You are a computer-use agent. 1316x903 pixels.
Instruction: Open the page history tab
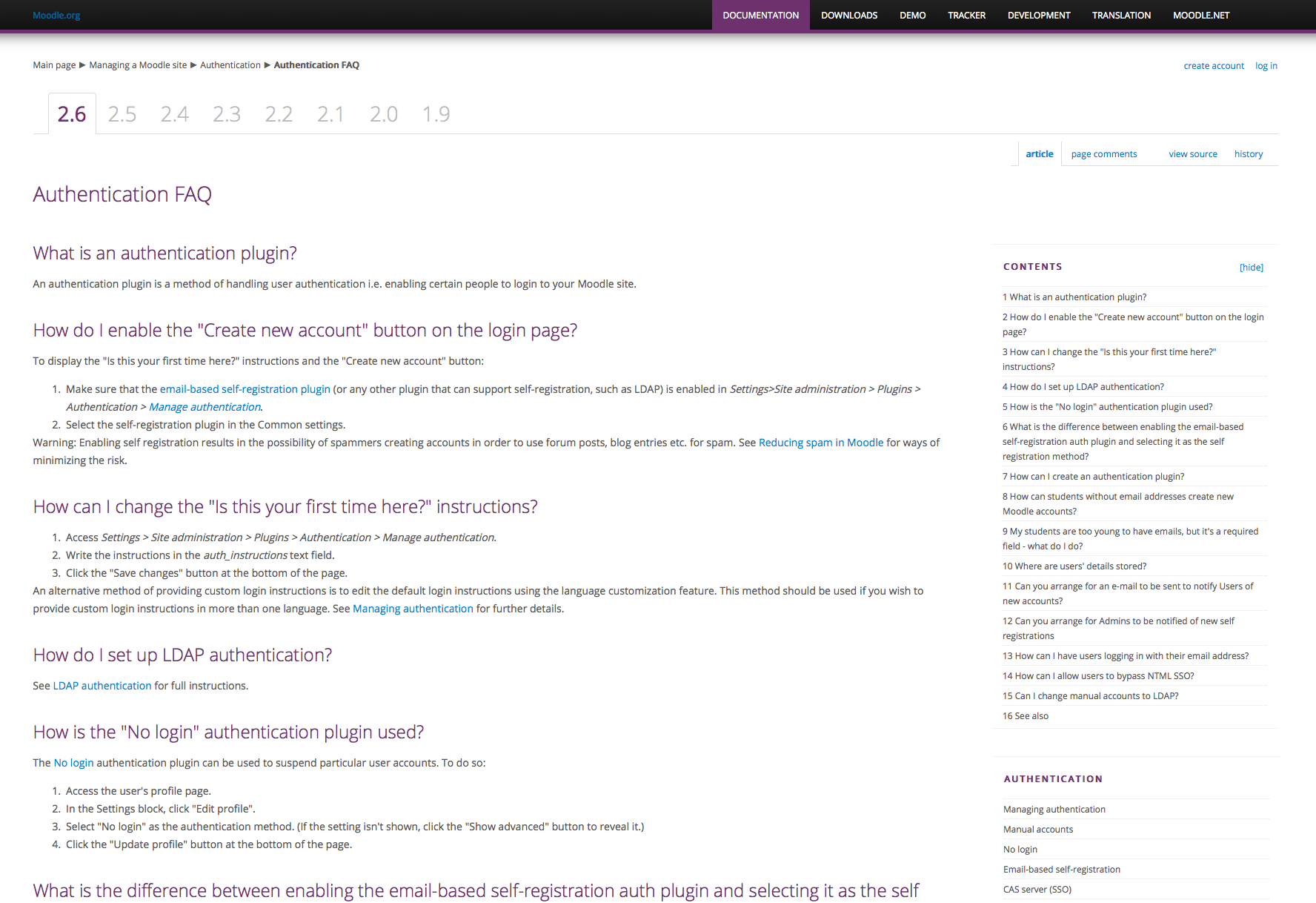1248,154
